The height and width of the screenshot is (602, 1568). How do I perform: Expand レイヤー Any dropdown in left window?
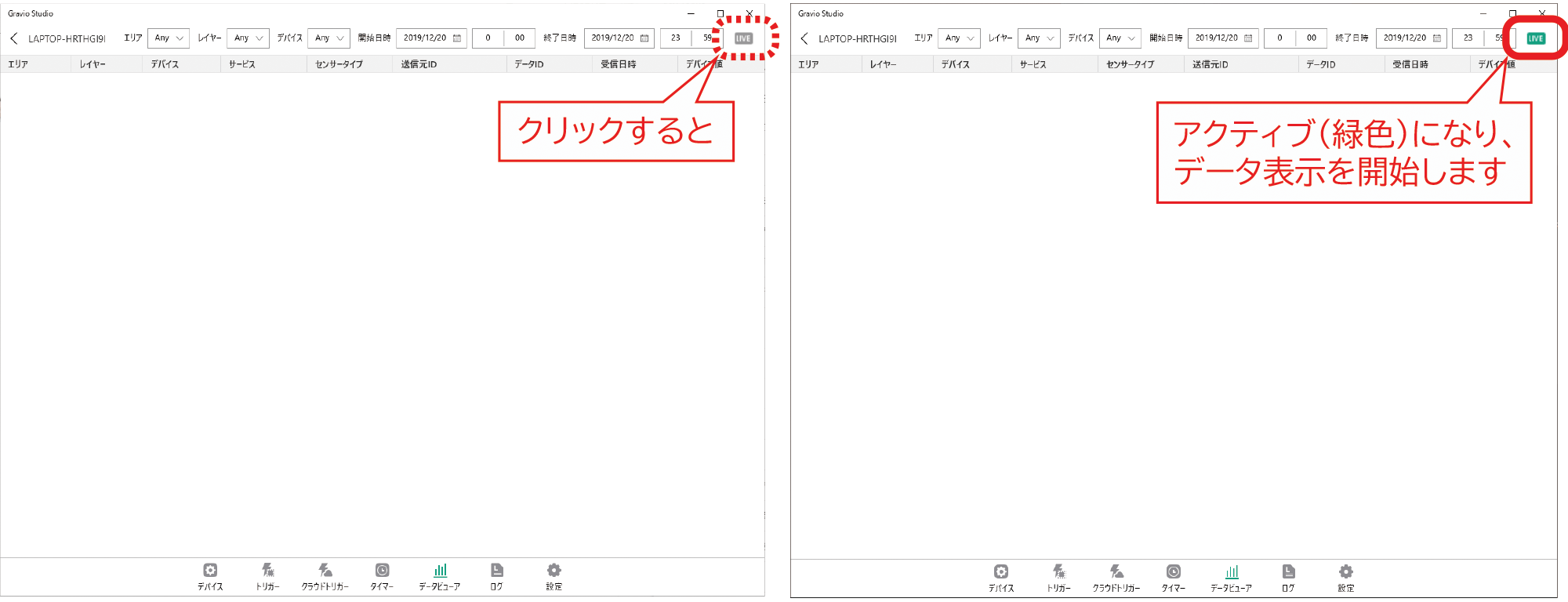click(x=248, y=38)
